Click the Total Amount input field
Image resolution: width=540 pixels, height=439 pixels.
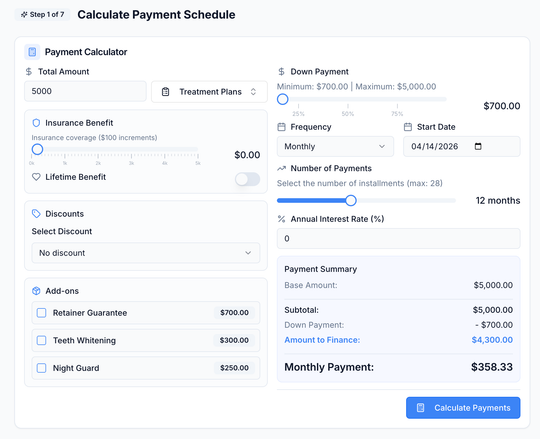85,91
